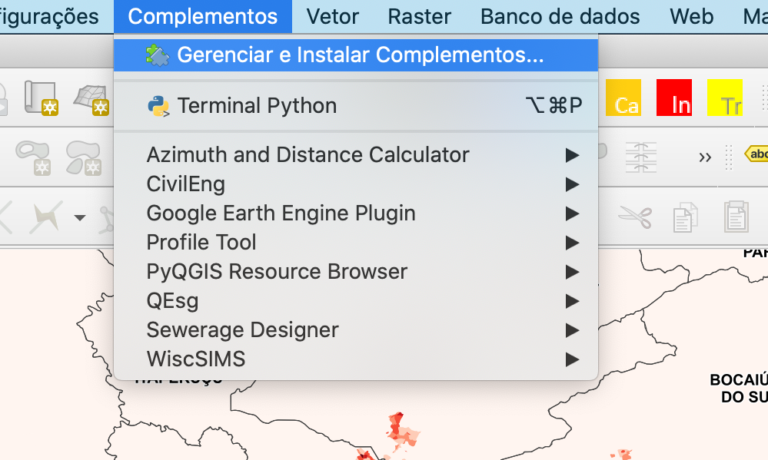This screenshot has width=768, height=460.
Task: Open Terminal Python menu entry
Action: [256, 106]
